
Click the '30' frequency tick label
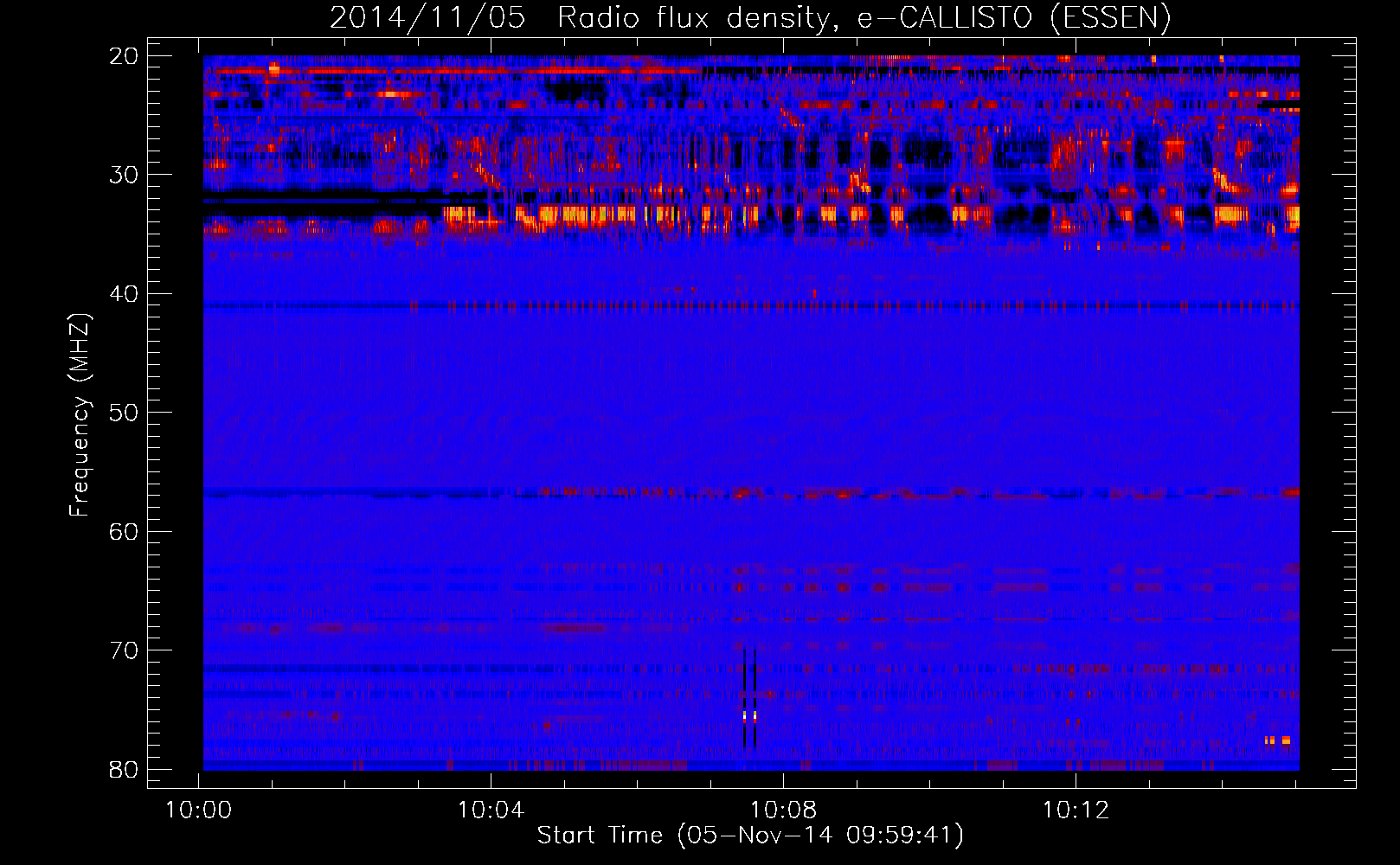pyautogui.click(x=124, y=175)
